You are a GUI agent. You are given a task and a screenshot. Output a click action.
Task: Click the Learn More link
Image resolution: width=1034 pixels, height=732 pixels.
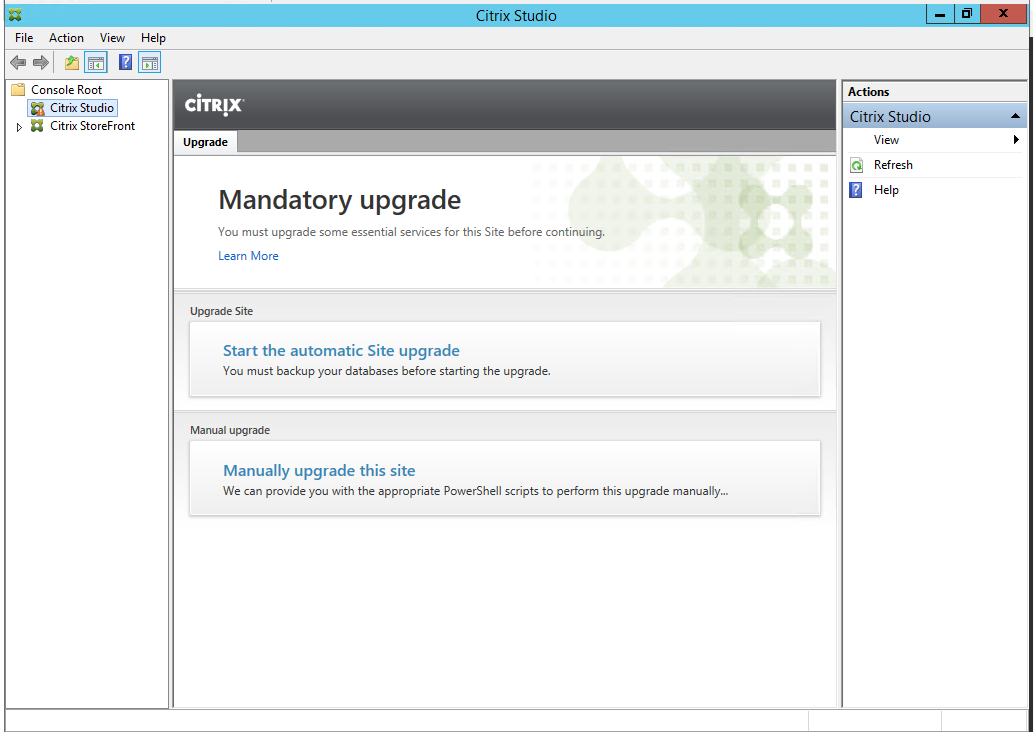248,256
